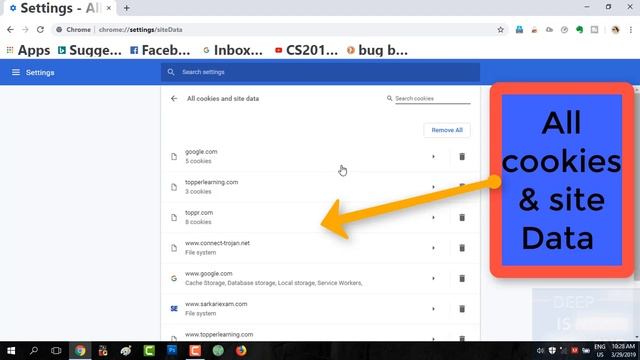Return from All cookies page with back arrow
The height and width of the screenshot is (360, 640).
(x=174, y=98)
